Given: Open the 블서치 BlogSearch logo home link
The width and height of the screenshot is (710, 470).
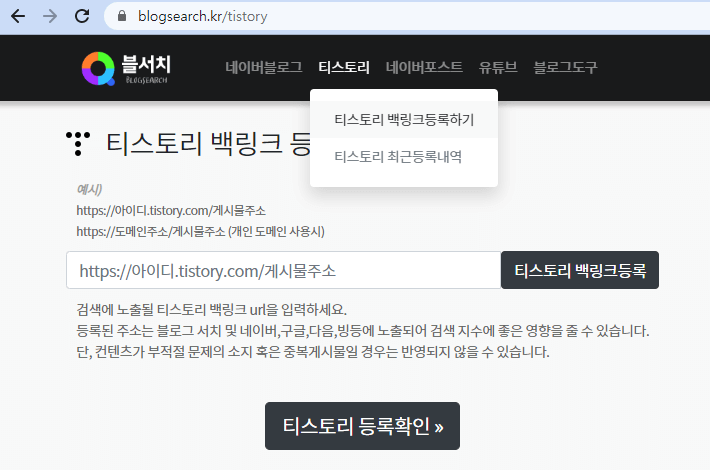Looking at the screenshot, I should [x=126, y=68].
